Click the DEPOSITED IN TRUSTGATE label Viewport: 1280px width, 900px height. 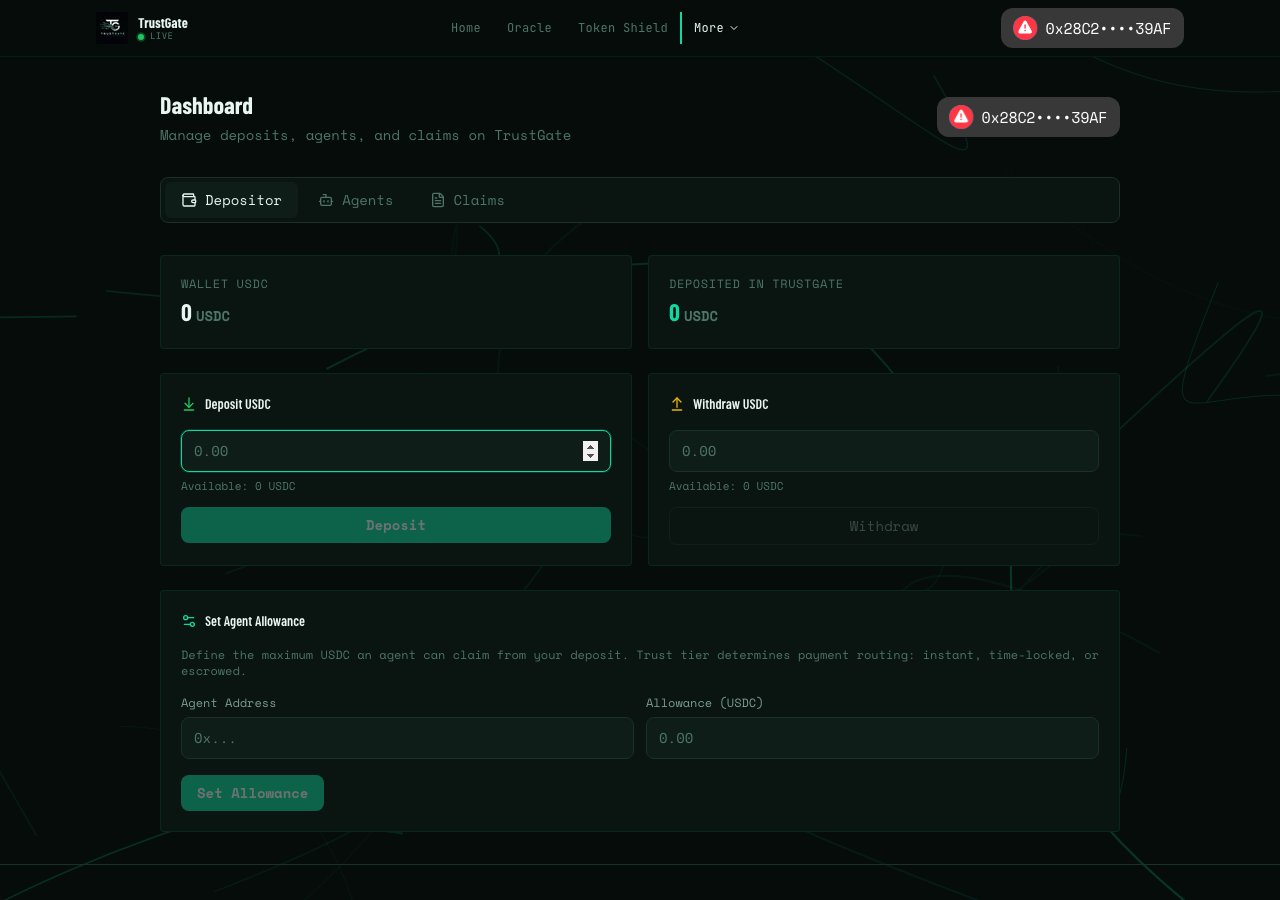tap(756, 284)
